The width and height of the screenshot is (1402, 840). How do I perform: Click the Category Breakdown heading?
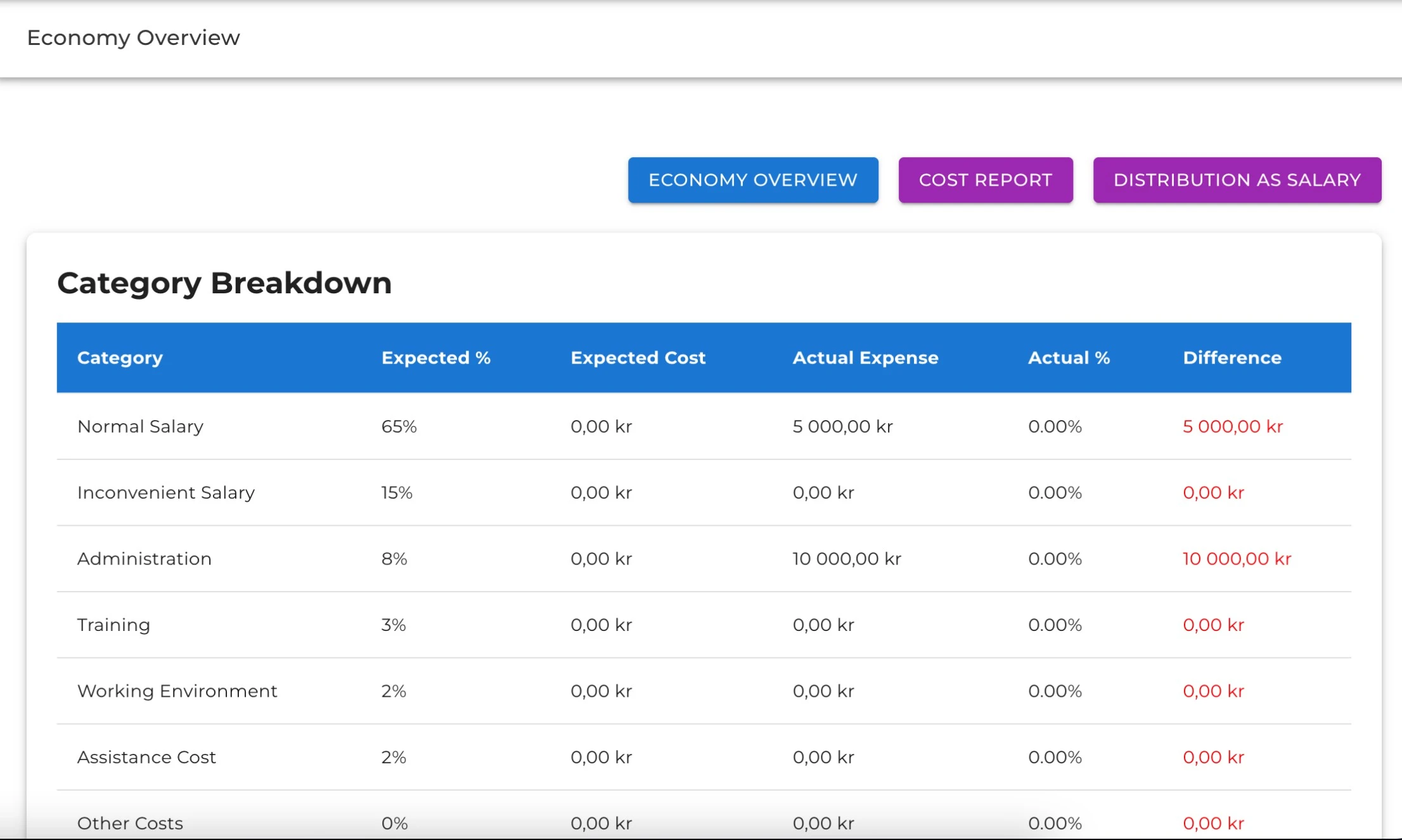point(224,283)
